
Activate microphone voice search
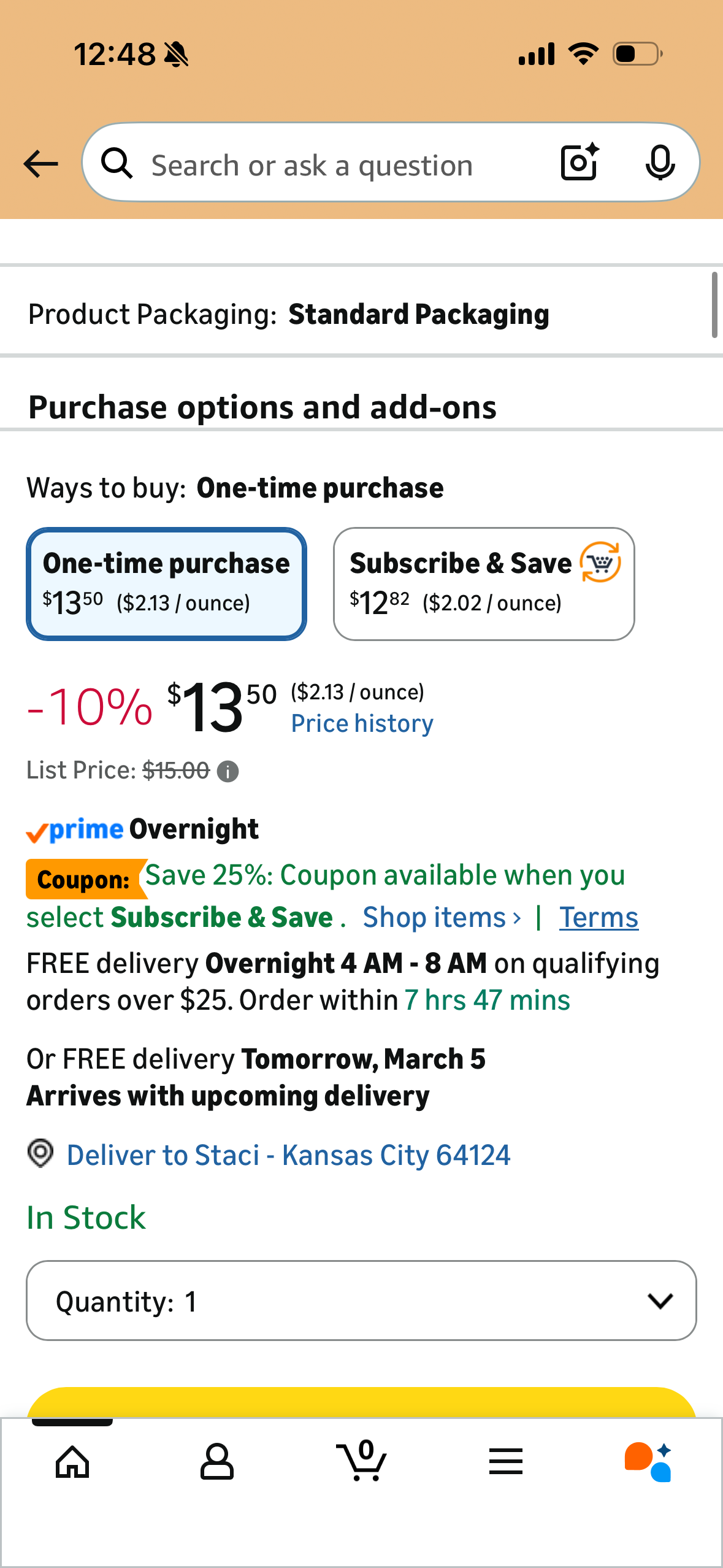pos(660,163)
